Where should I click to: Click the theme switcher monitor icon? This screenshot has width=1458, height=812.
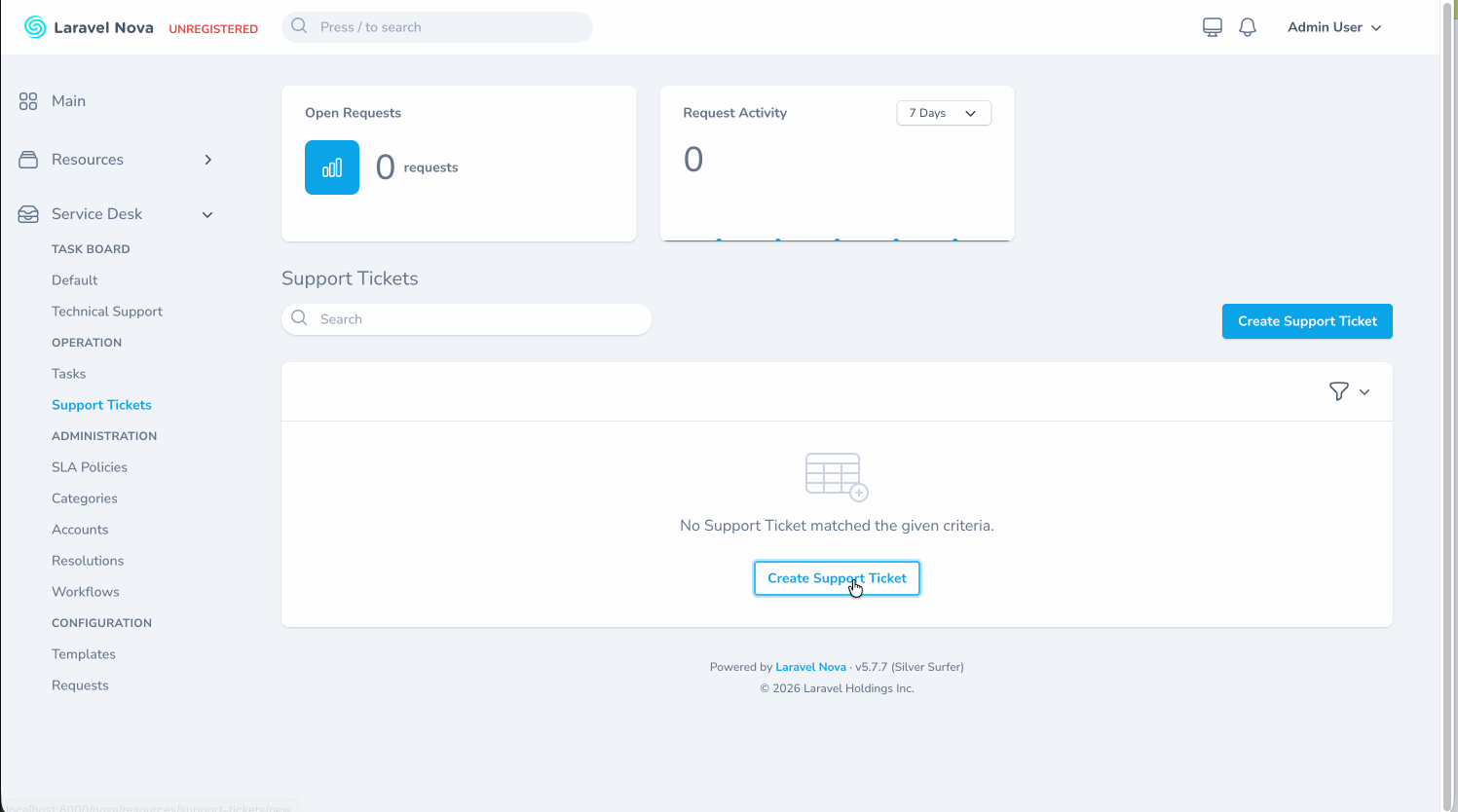tap(1213, 27)
